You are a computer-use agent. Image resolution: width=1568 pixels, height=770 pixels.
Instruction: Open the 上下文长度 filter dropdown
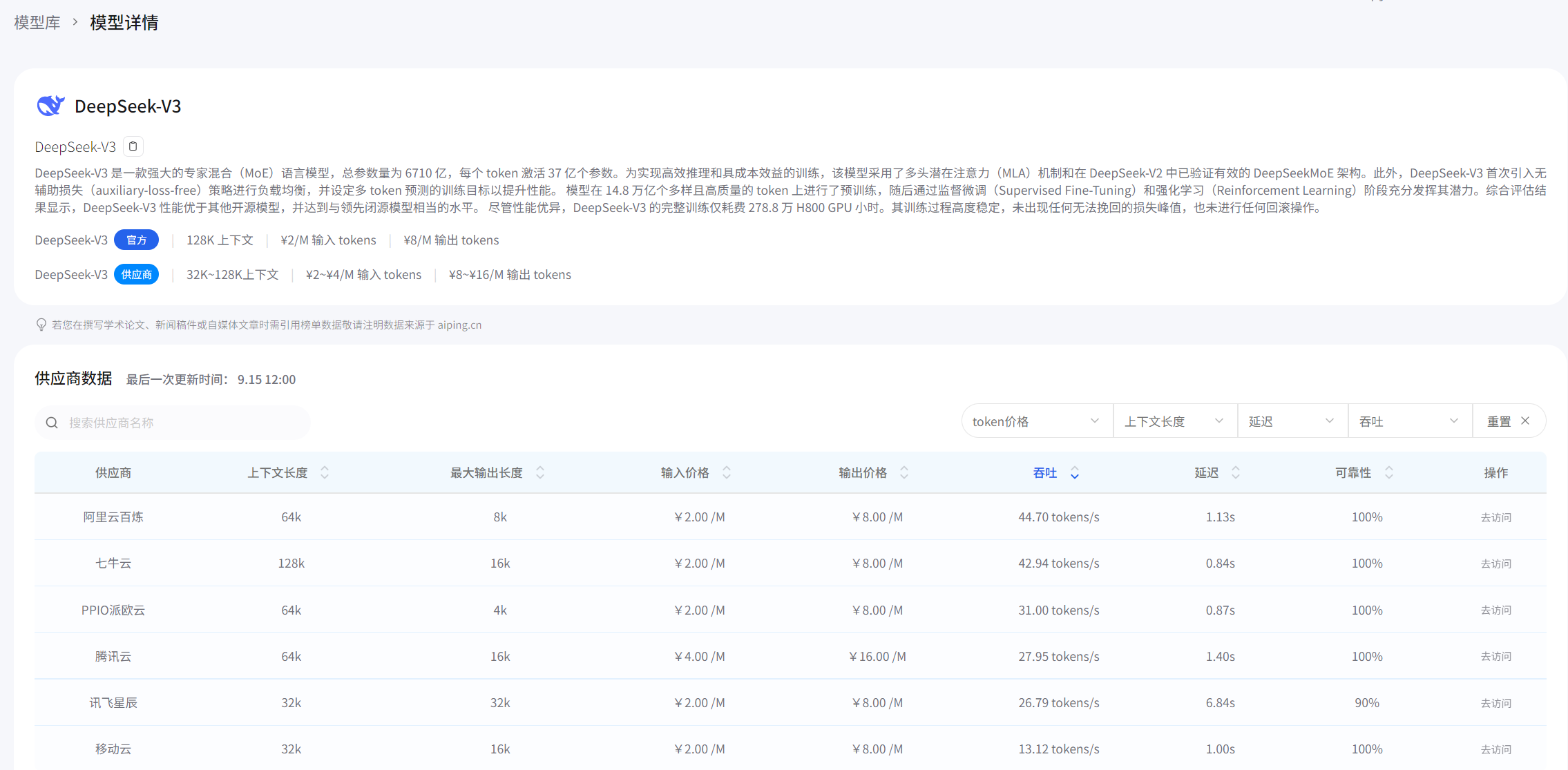pyautogui.click(x=1176, y=421)
